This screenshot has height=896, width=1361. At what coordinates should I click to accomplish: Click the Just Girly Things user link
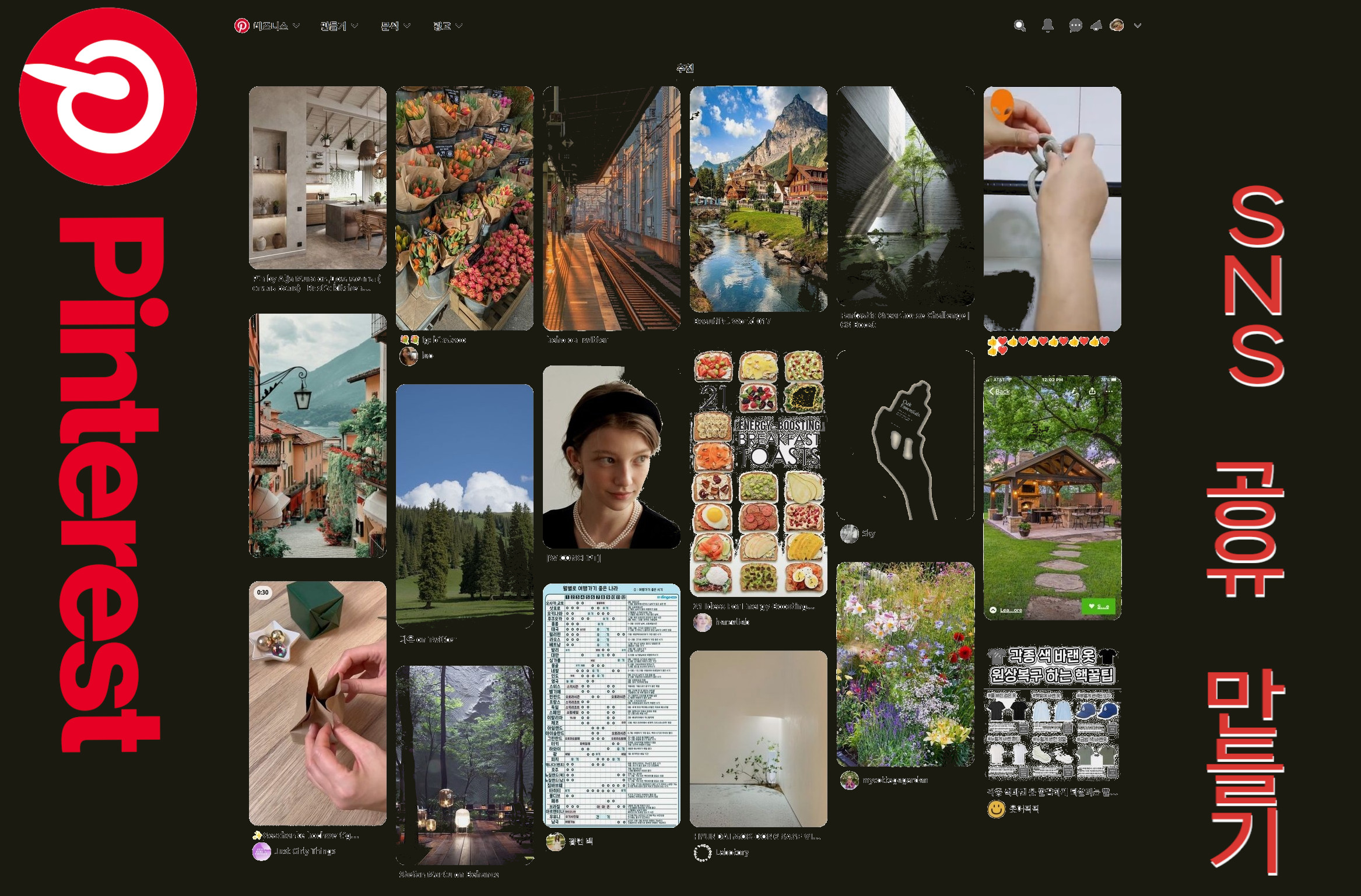[x=304, y=851]
